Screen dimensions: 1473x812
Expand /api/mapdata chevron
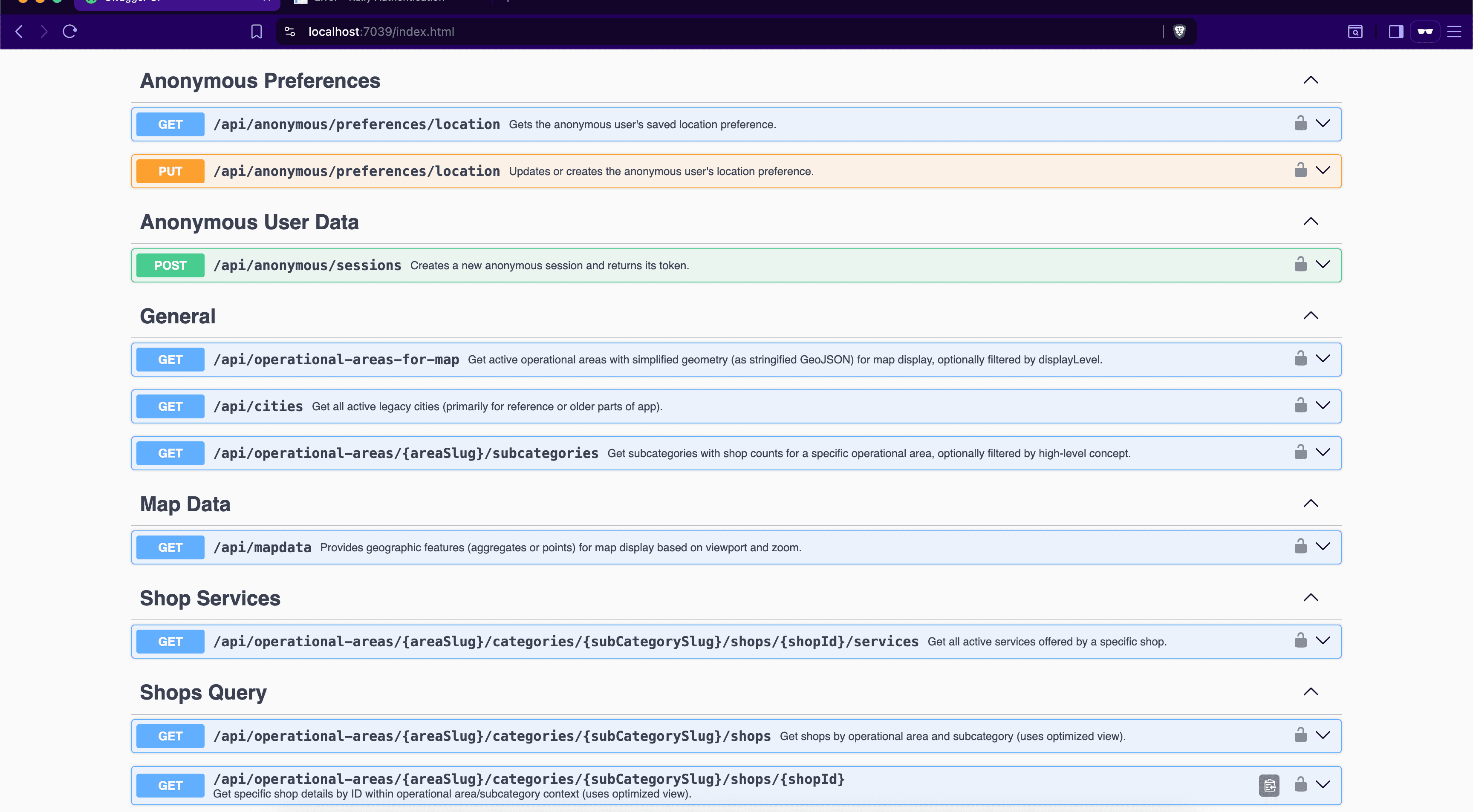1323,546
